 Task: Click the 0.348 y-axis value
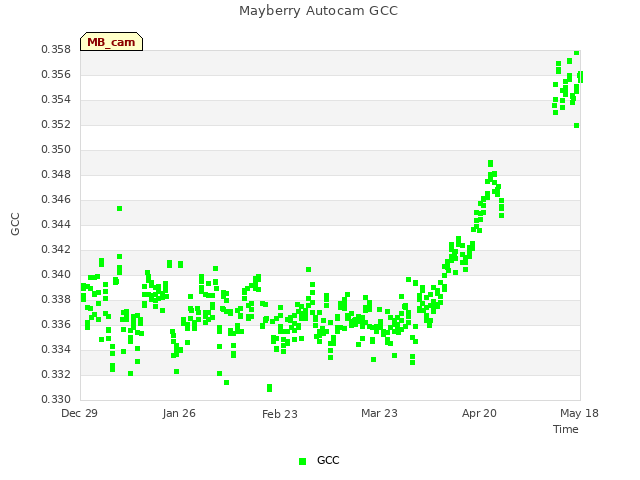[x=56, y=175]
